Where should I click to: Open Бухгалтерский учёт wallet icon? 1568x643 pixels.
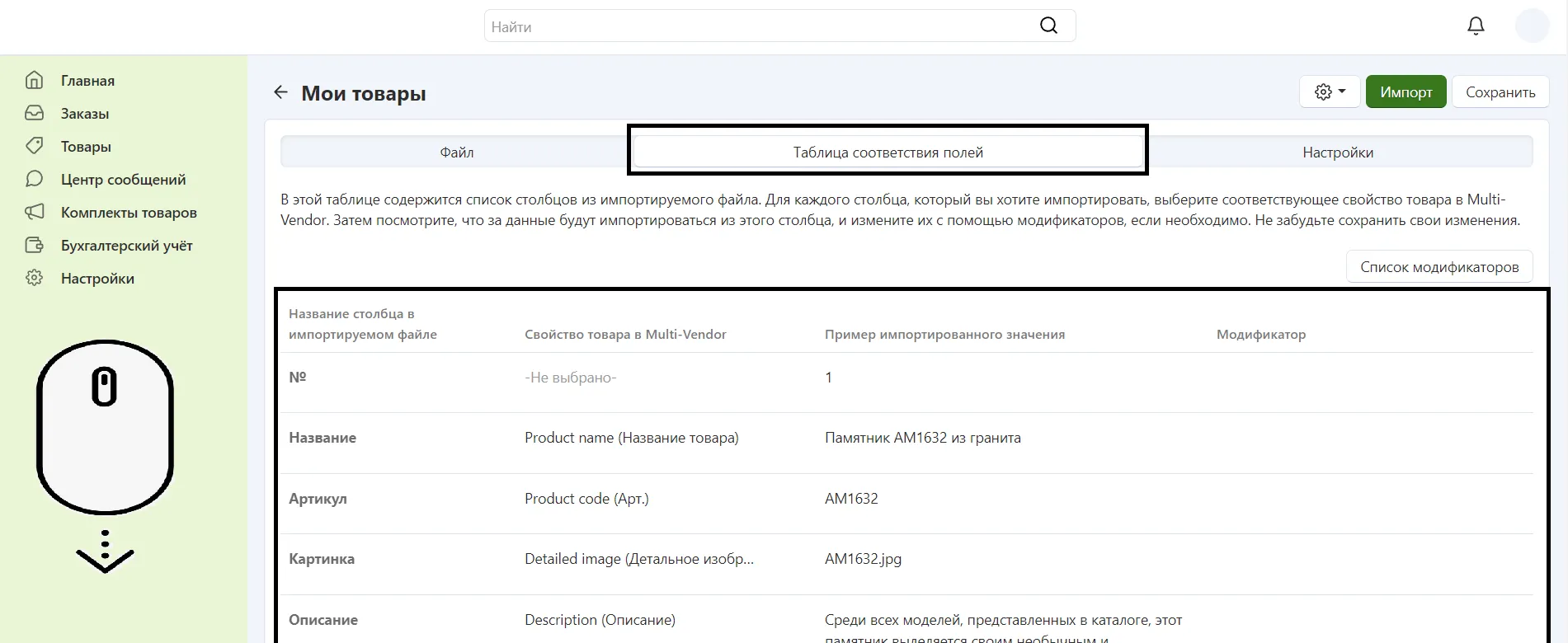point(34,245)
